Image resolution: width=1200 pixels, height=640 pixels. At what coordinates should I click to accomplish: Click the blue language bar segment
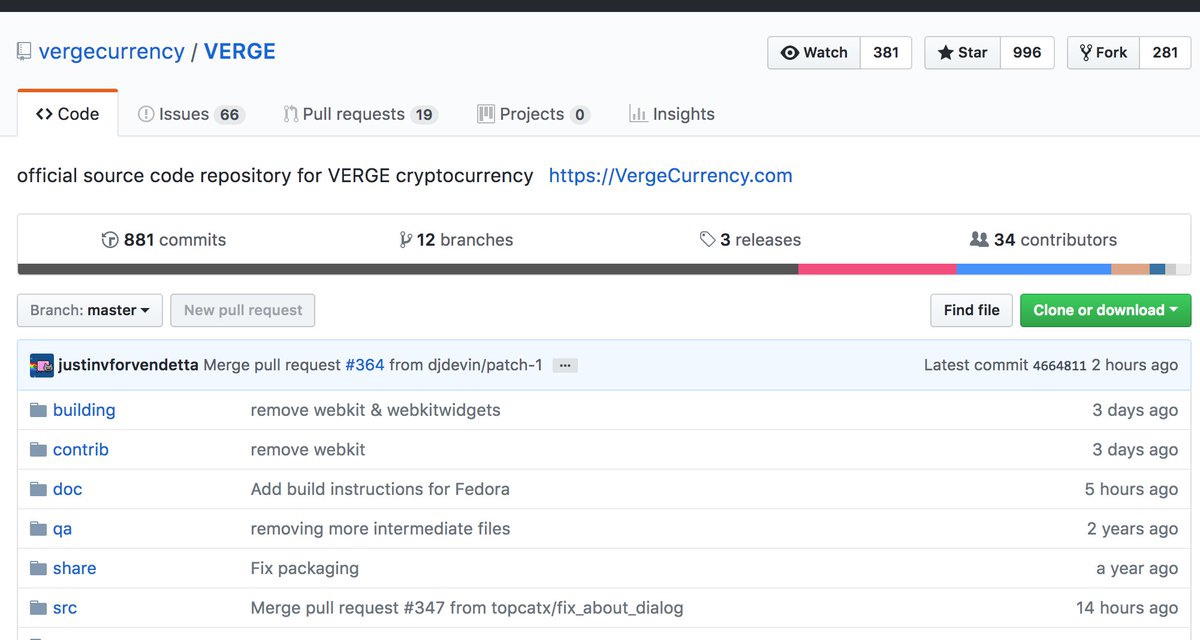pyautogui.click(x=1034, y=269)
